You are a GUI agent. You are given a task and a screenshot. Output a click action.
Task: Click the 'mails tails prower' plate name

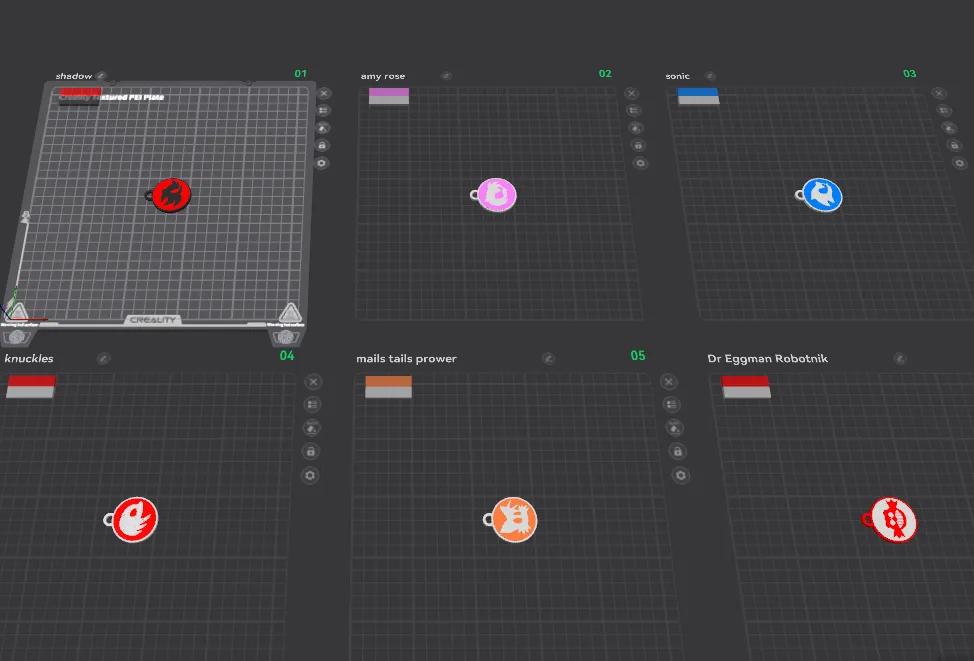406,358
